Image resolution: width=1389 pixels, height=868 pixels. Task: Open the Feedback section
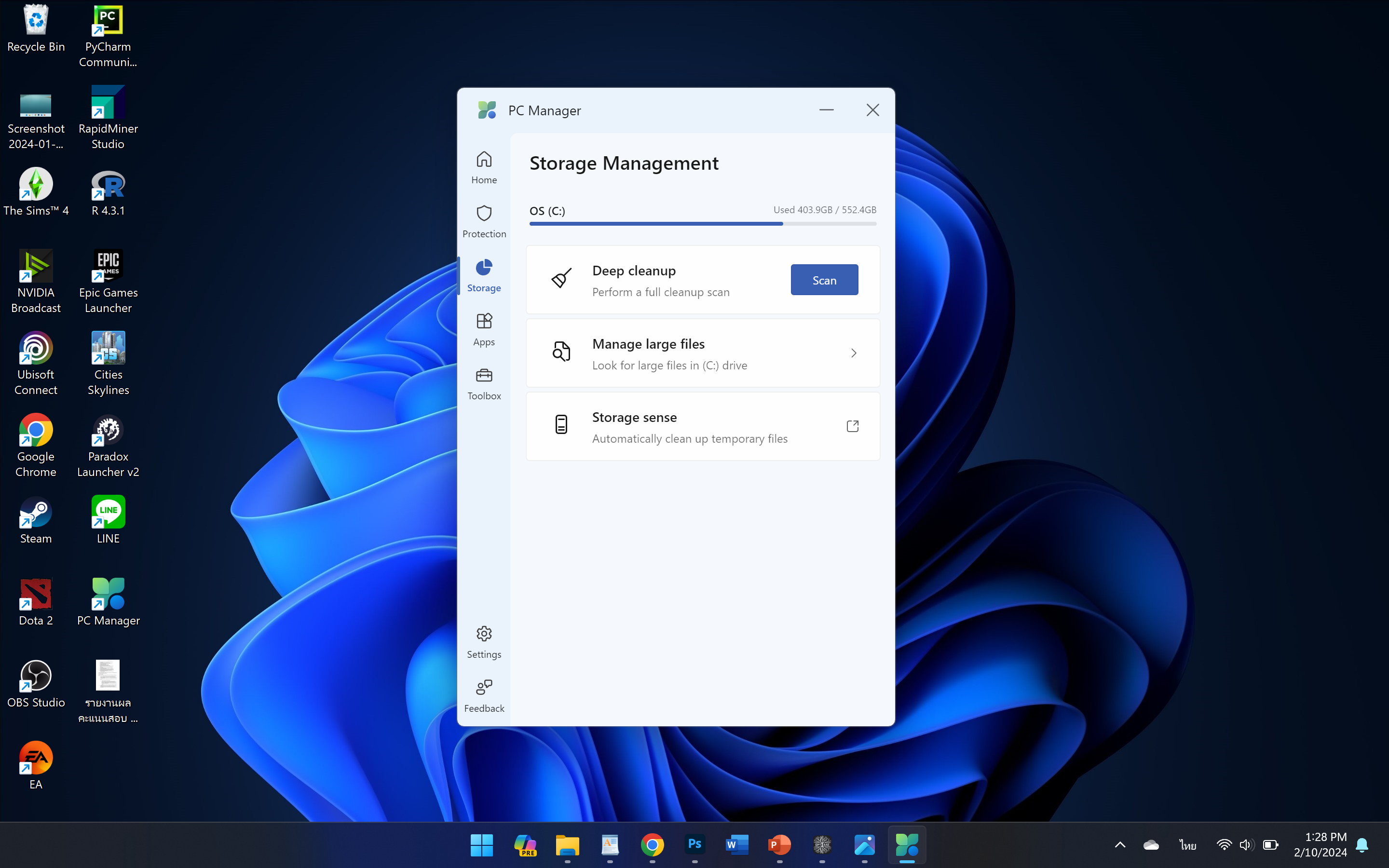click(x=484, y=696)
